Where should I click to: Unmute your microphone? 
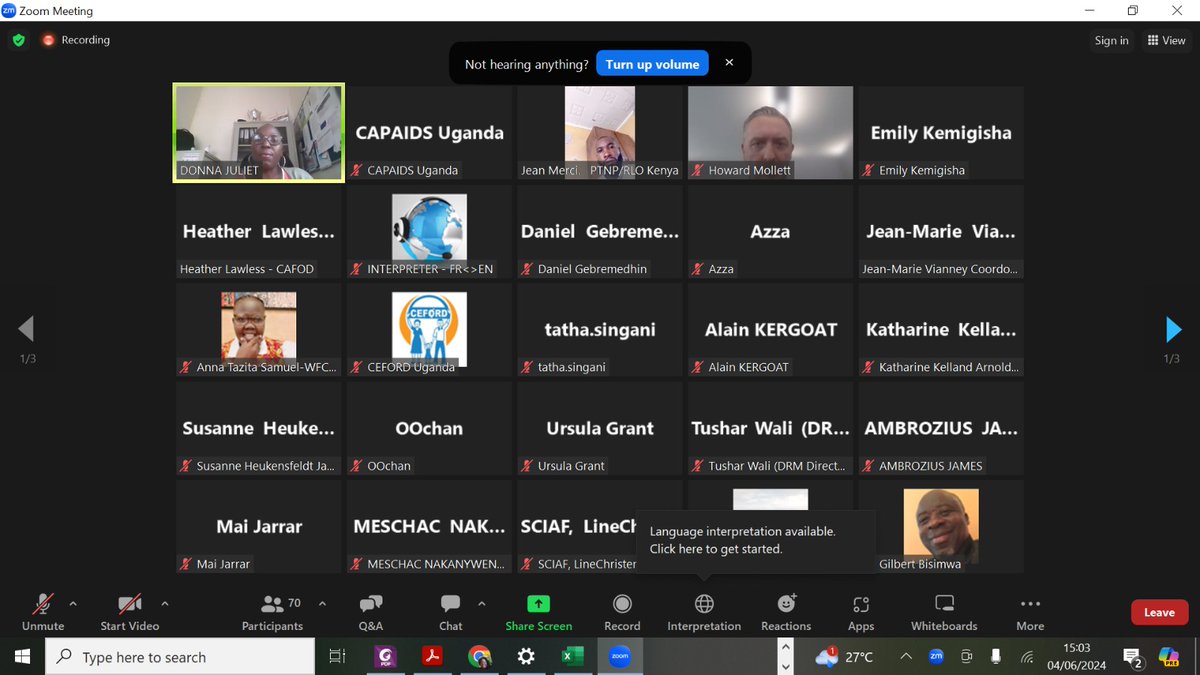[x=42, y=610]
